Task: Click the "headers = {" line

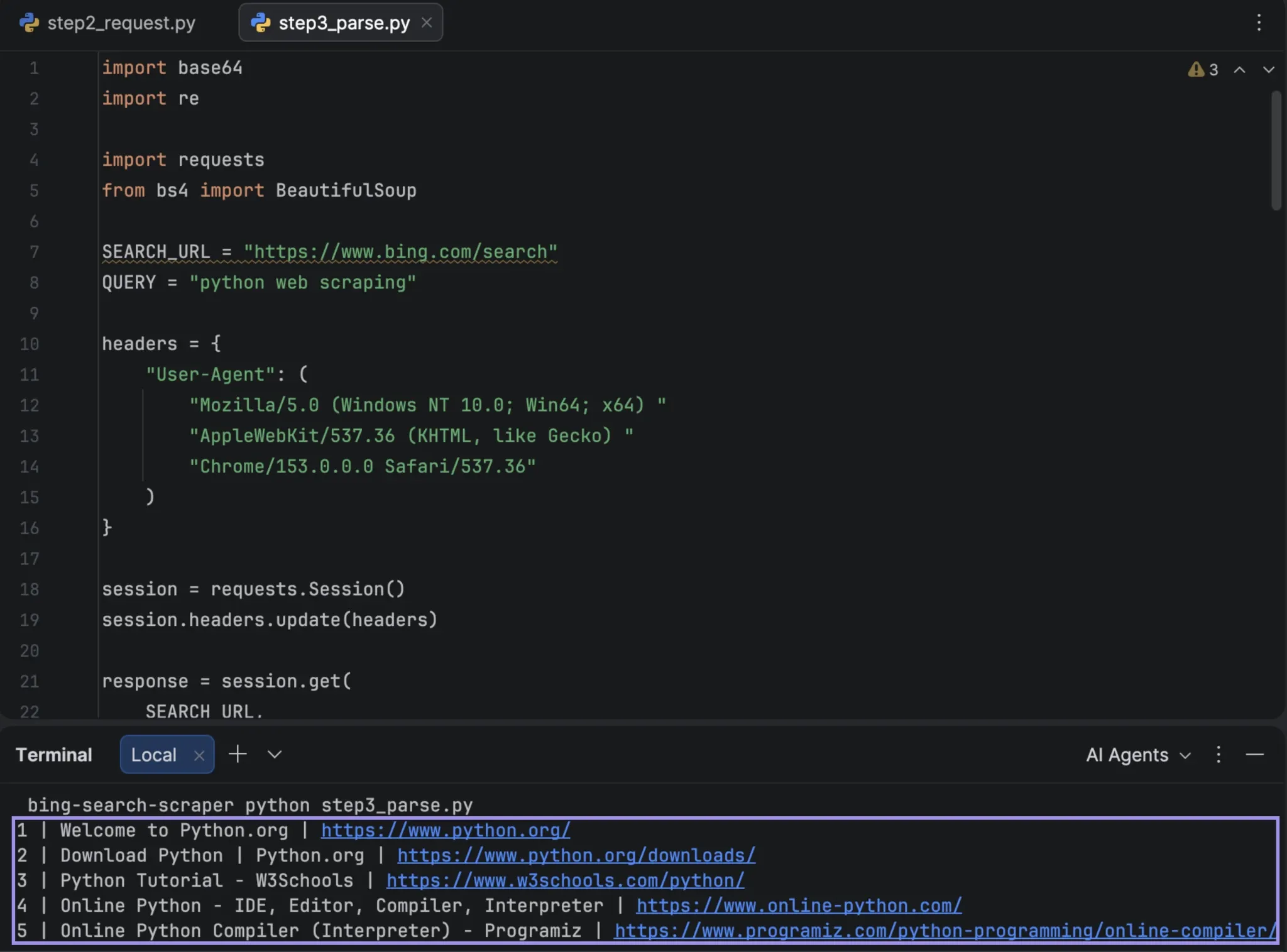Action: [162, 344]
